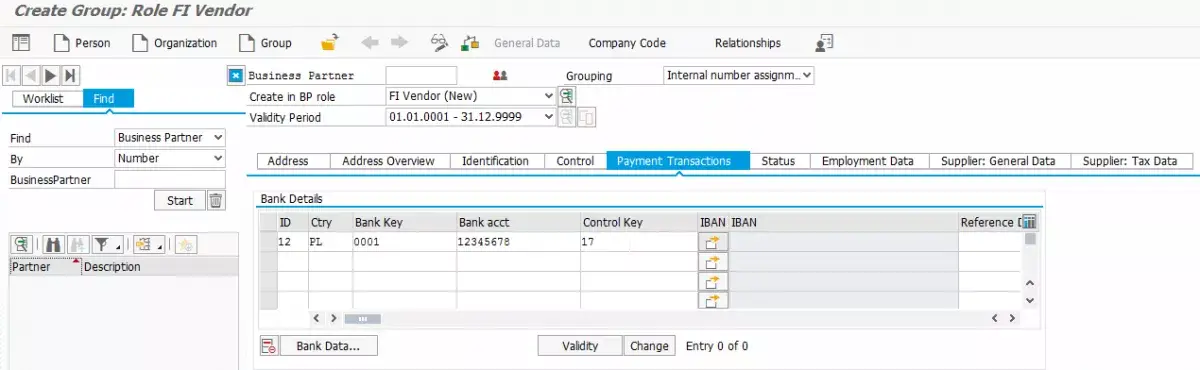Toggle the locator panel icon in toolbar
1200x370 pixels.
tap(21, 43)
